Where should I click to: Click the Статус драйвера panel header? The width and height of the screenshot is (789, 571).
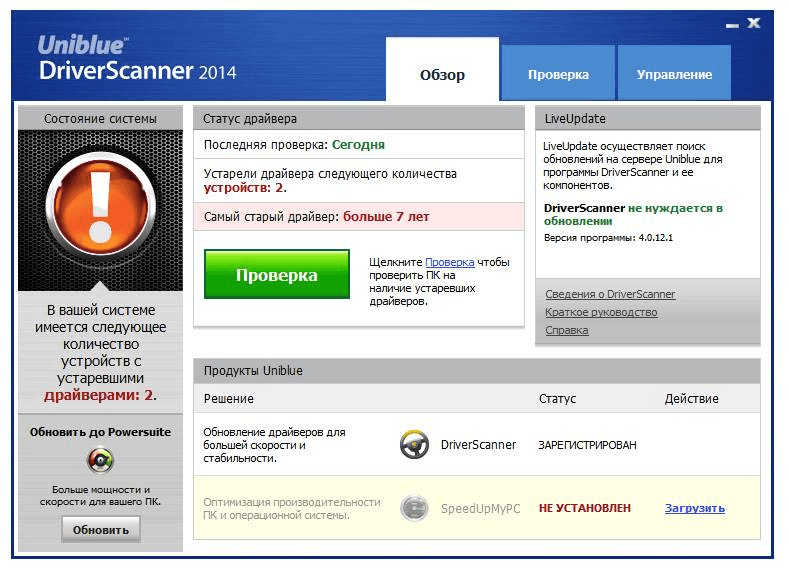(x=359, y=118)
